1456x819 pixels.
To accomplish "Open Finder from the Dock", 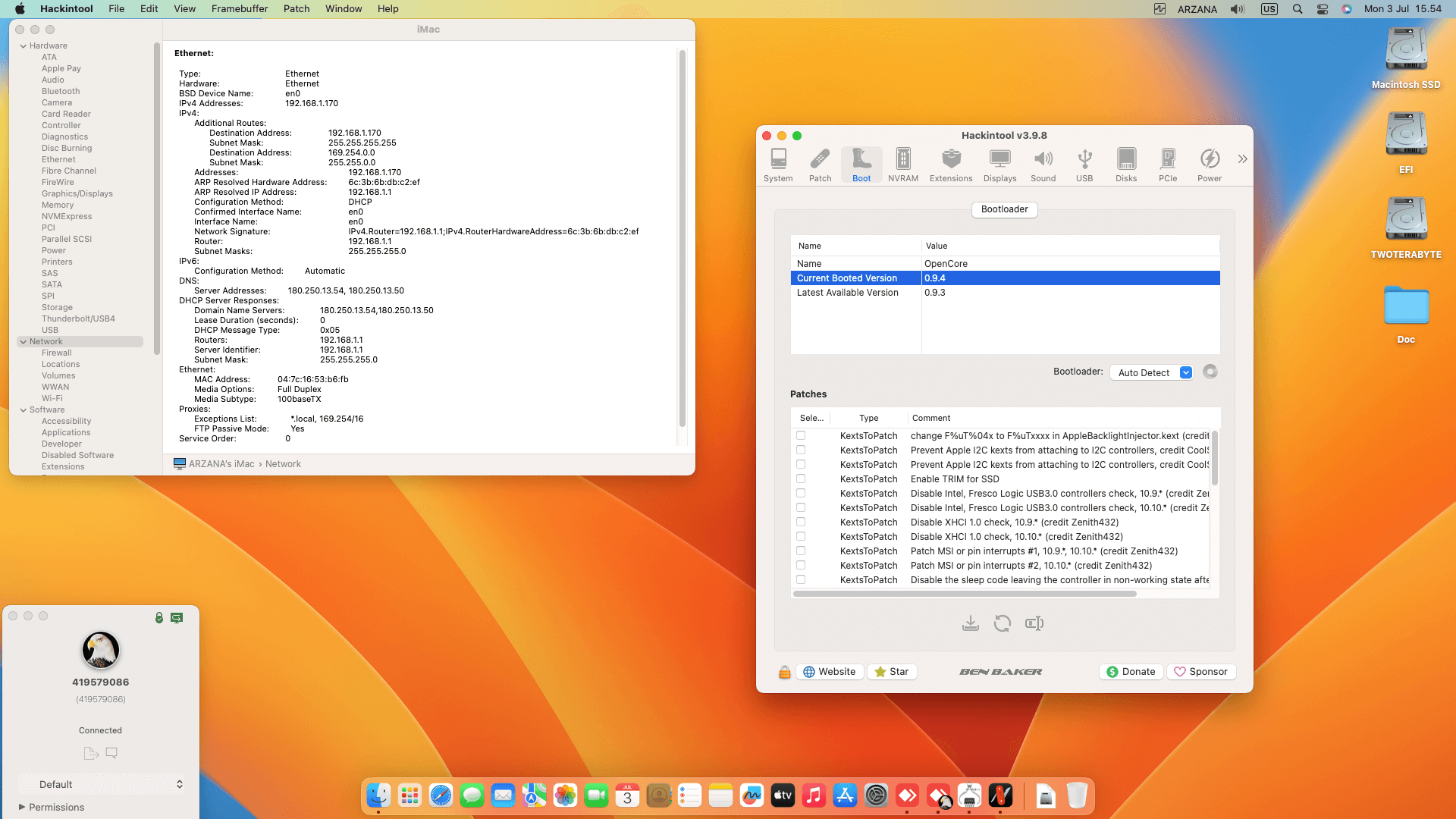I will pos(378,795).
